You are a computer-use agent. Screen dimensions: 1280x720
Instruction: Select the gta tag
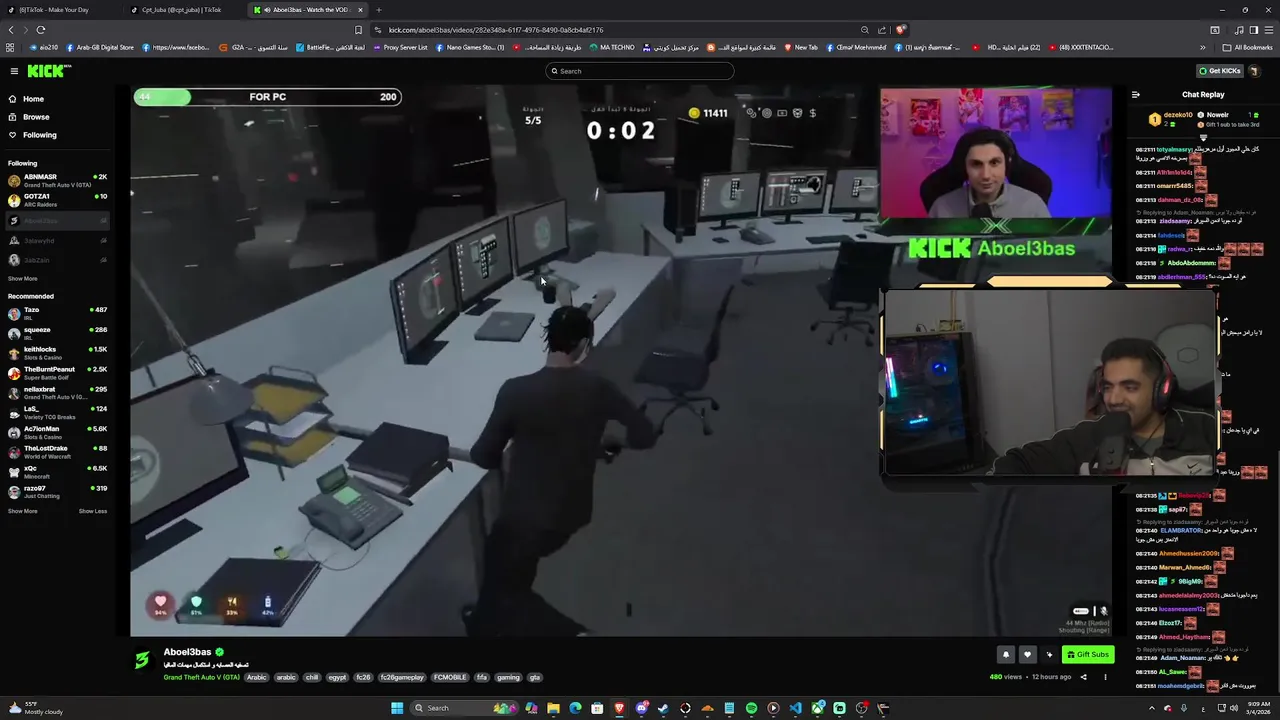click(535, 678)
